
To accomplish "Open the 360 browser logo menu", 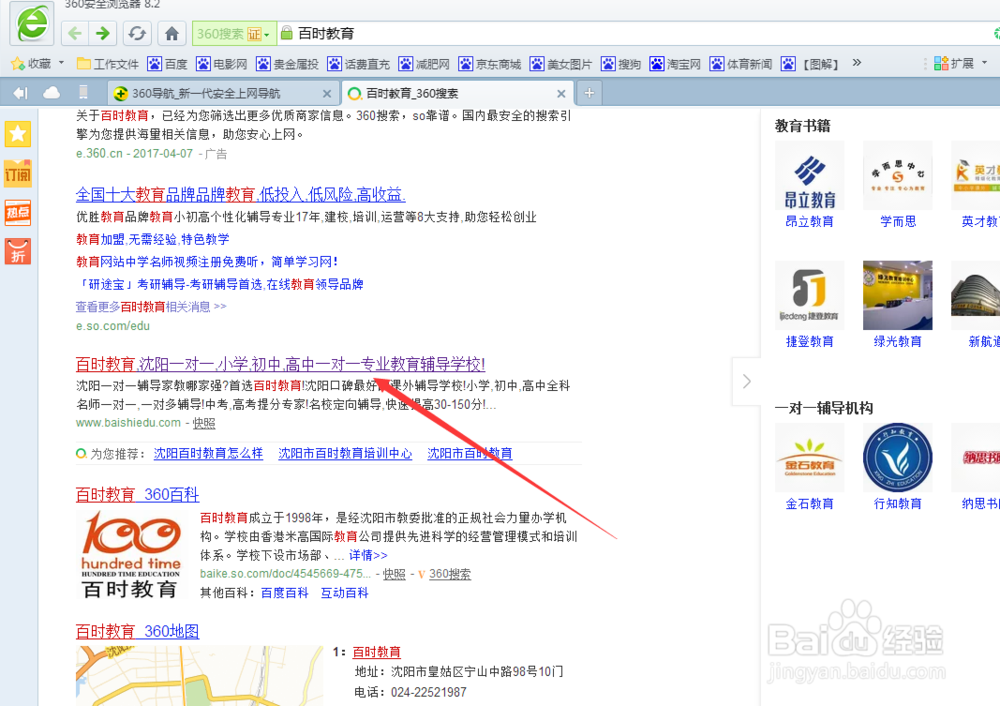I will point(33,24).
